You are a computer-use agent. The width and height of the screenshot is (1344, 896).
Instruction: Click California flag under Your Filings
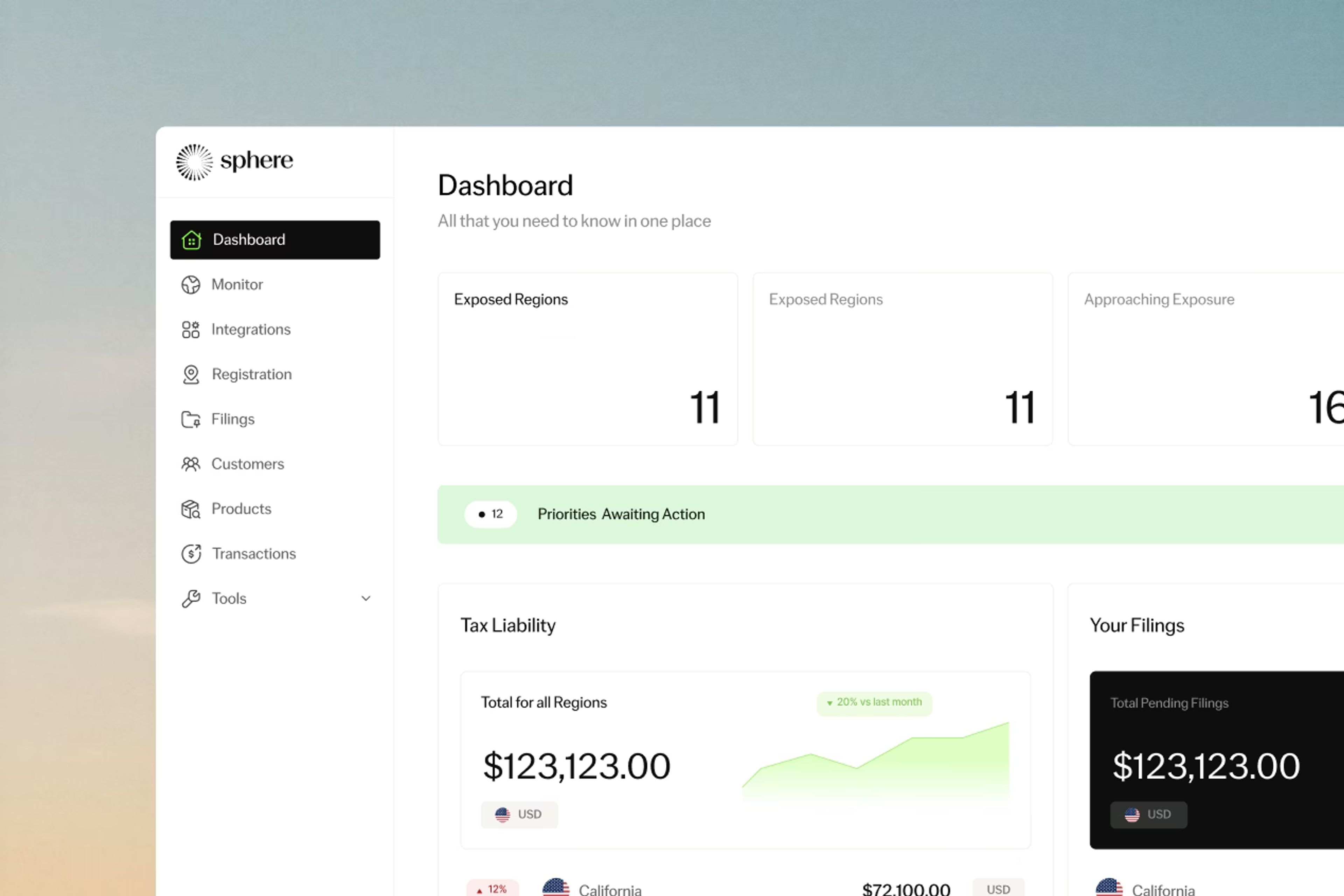point(1109,888)
